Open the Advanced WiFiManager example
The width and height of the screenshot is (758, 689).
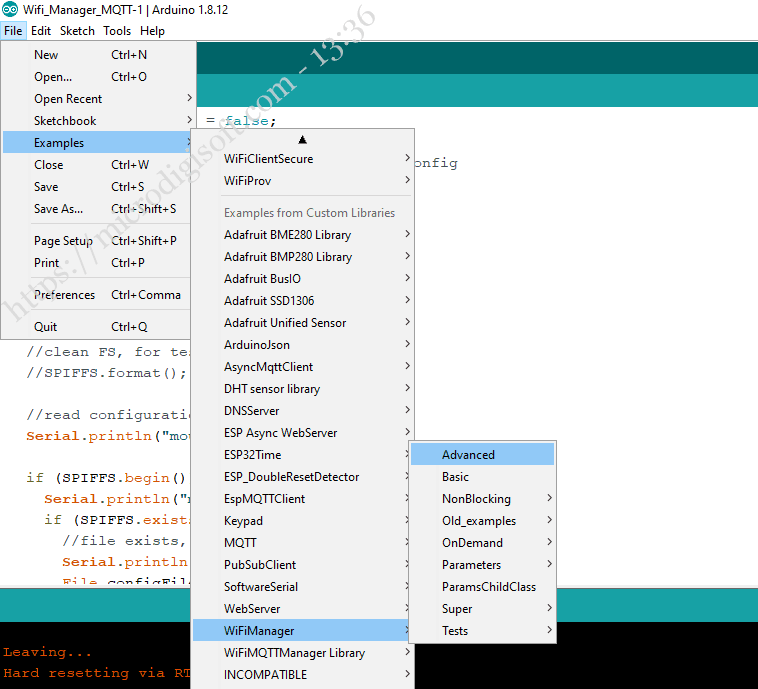tap(482, 455)
